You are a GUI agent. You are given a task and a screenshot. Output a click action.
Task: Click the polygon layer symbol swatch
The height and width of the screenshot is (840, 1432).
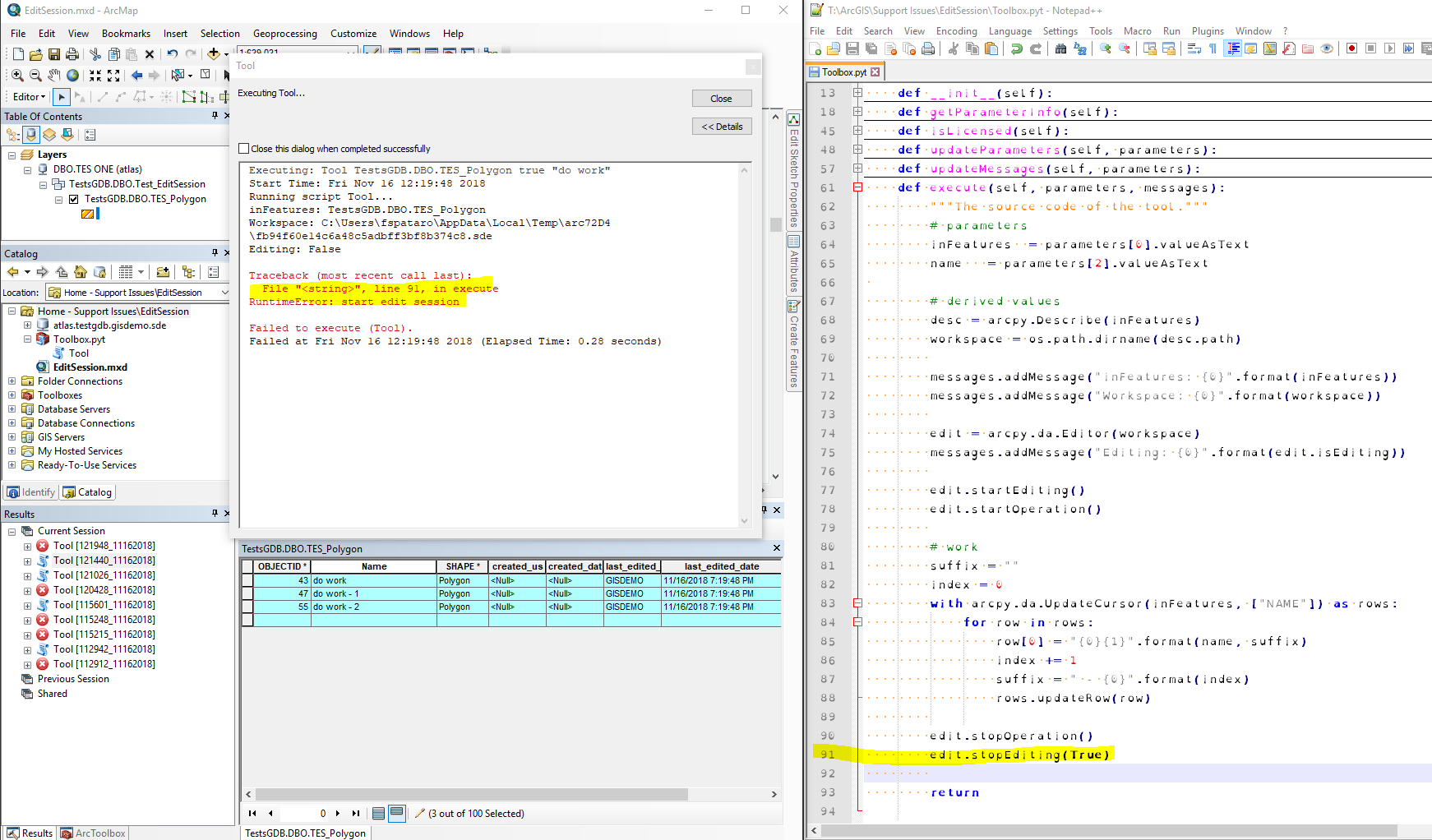[x=87, y=214]
